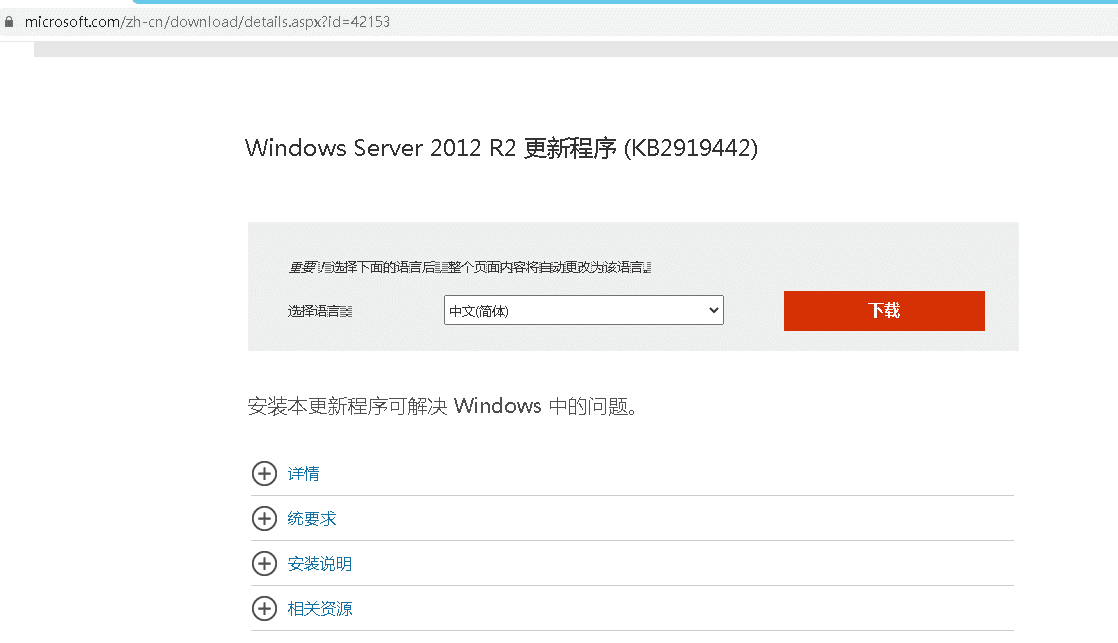Click the 选择语言 label

[320, 311]
